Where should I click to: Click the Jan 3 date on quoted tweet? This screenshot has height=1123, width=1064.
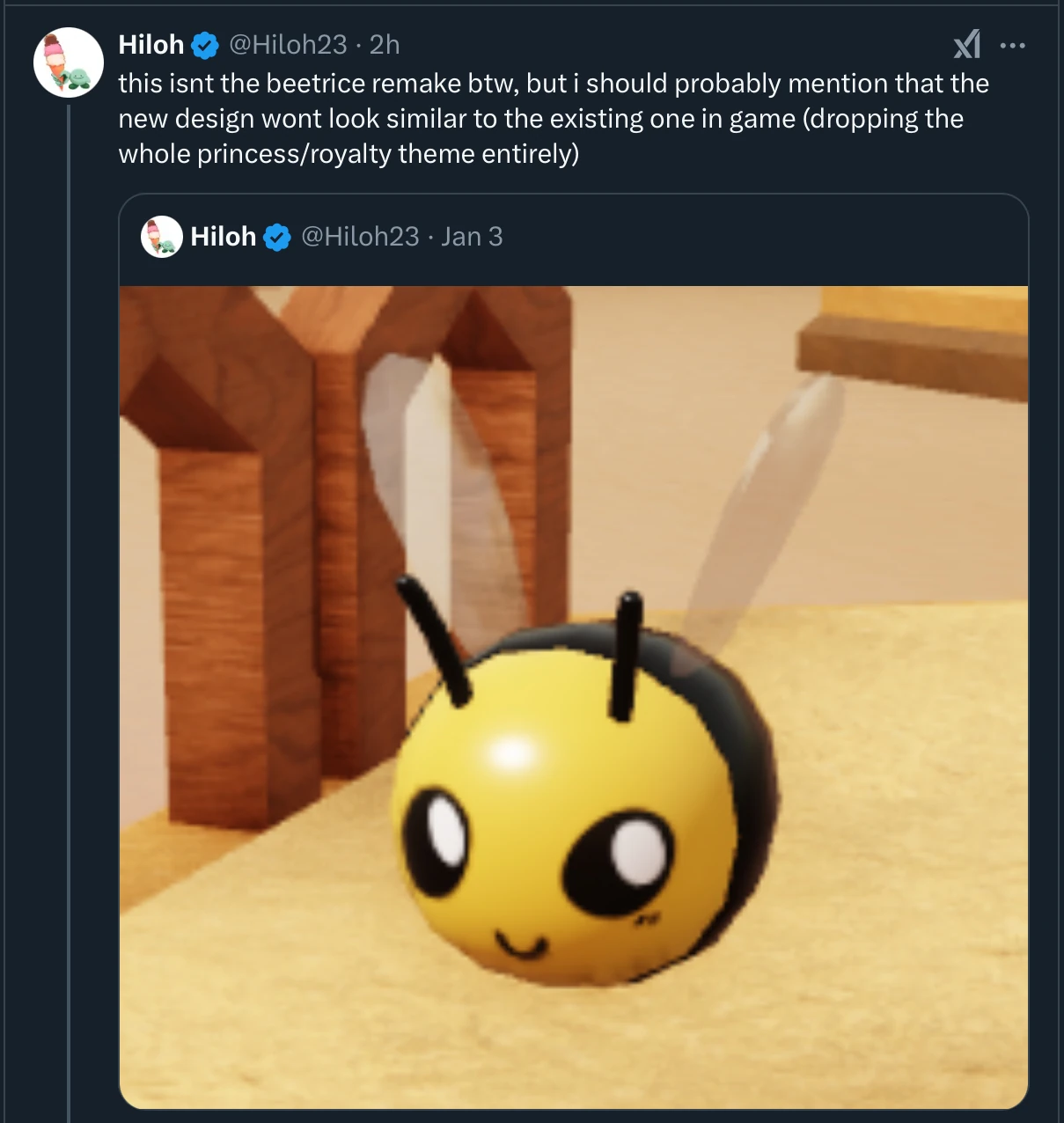pyautogui.click(x=471, y=235)
